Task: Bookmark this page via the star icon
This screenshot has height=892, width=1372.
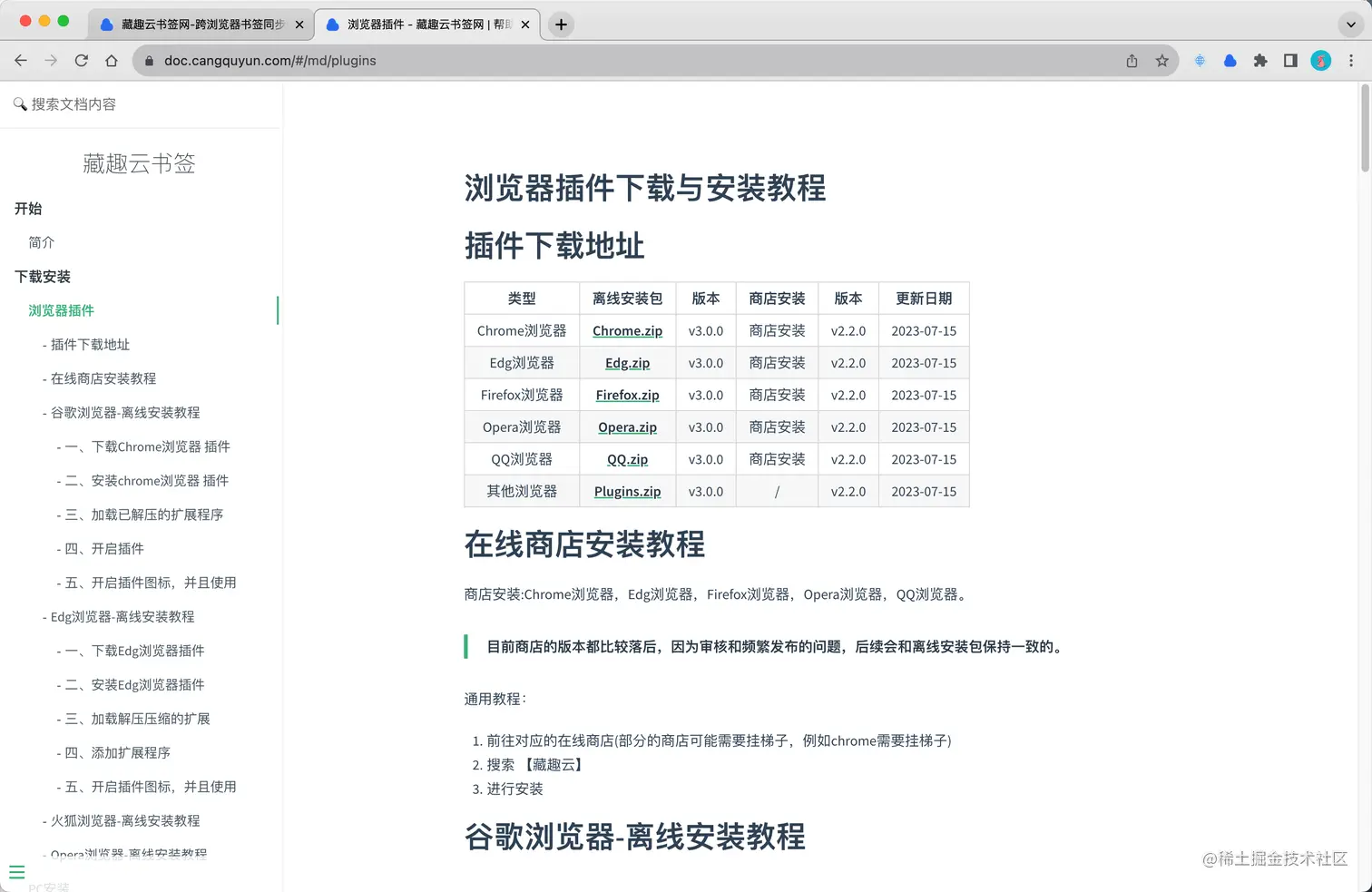Action: (1161, 61)
